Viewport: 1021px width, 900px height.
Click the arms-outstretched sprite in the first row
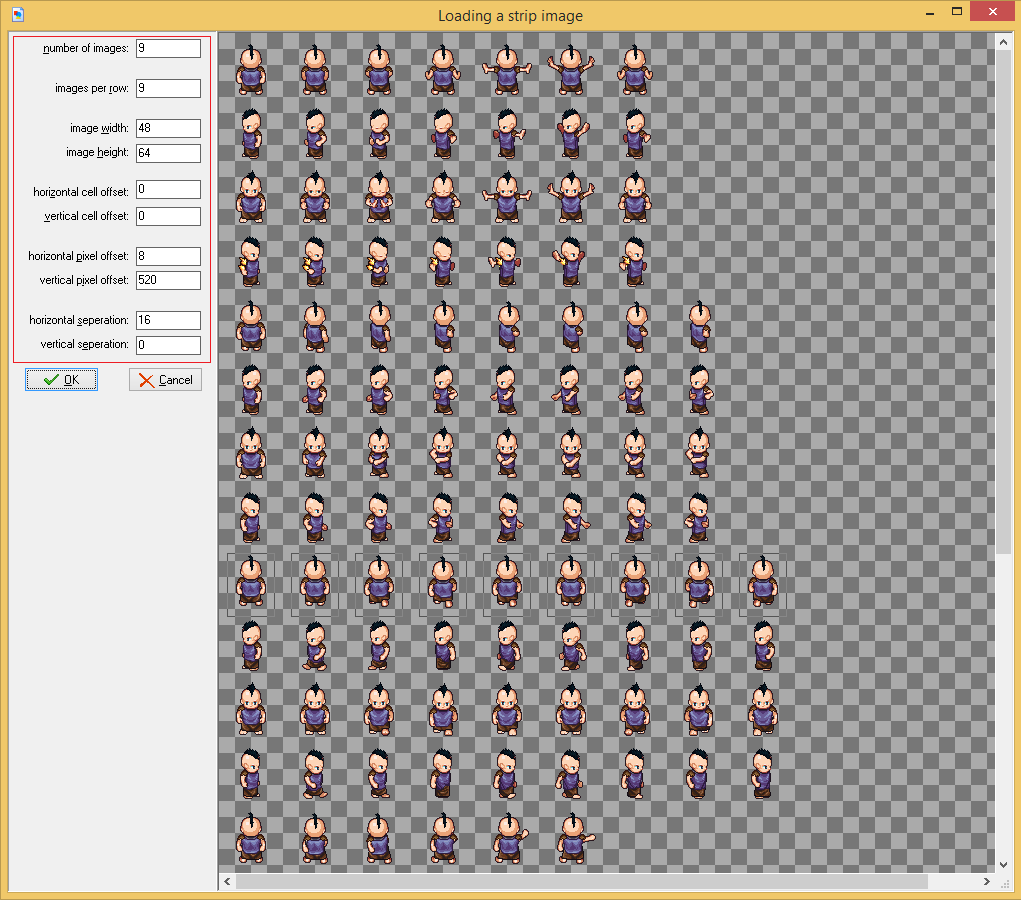(x=507, y=70)
